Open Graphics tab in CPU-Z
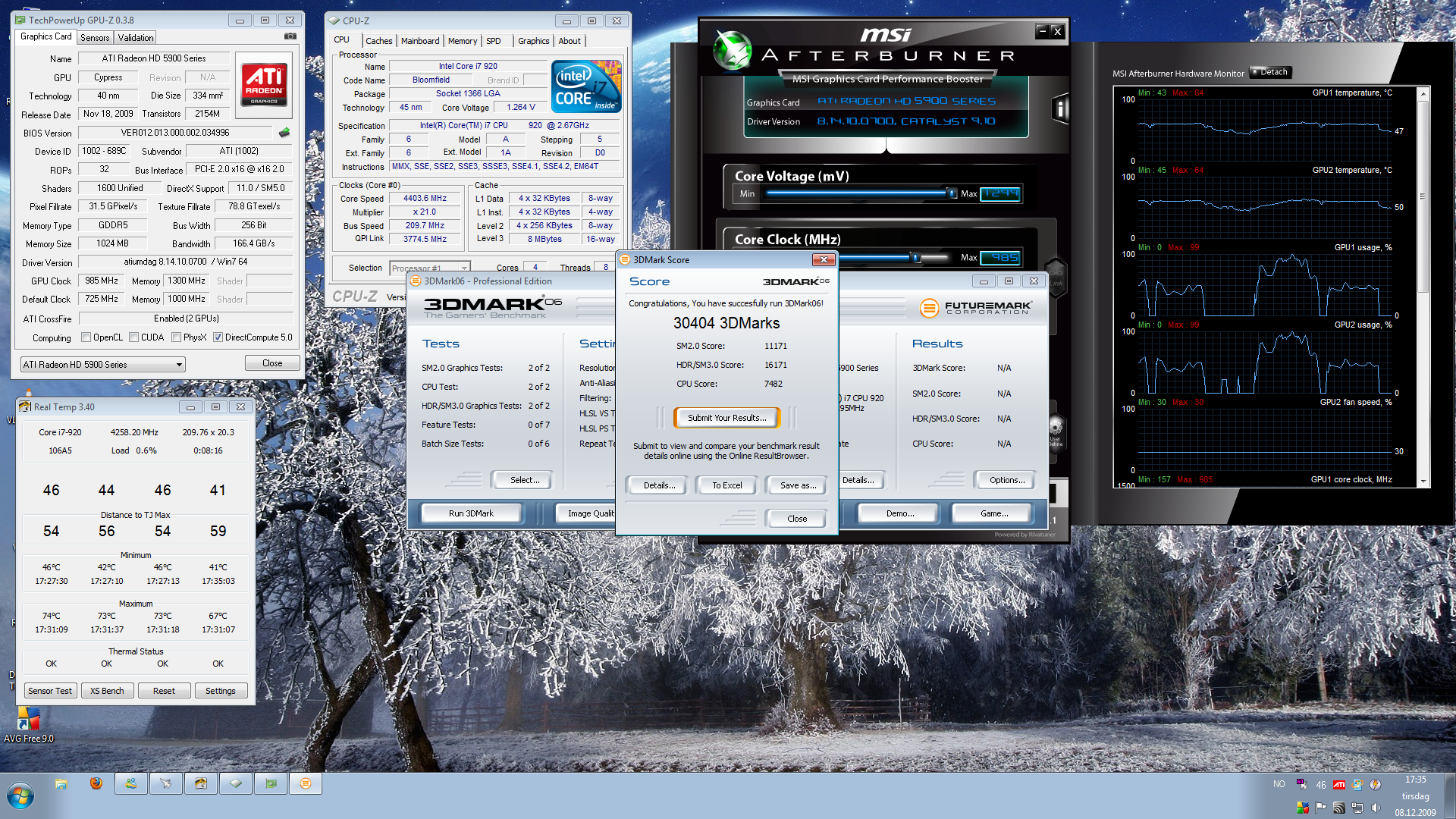1456x819 pixels. (534, 41)
